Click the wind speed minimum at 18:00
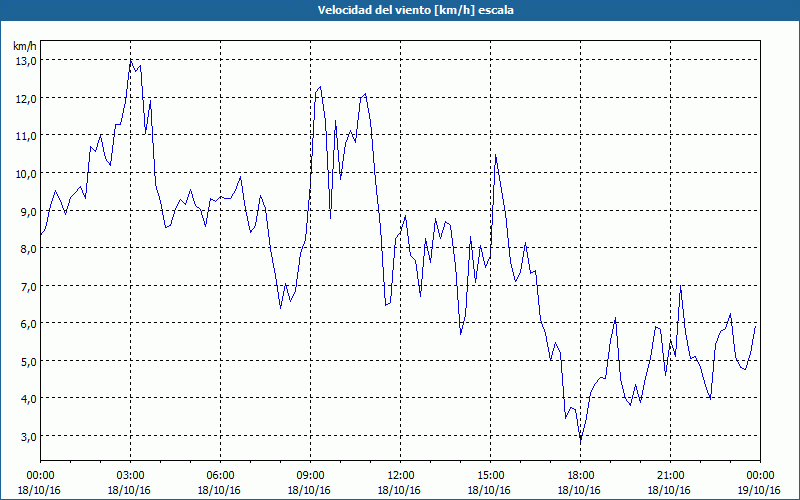The image size is (800, 500). pyautogui.click(x=580, y=440)
